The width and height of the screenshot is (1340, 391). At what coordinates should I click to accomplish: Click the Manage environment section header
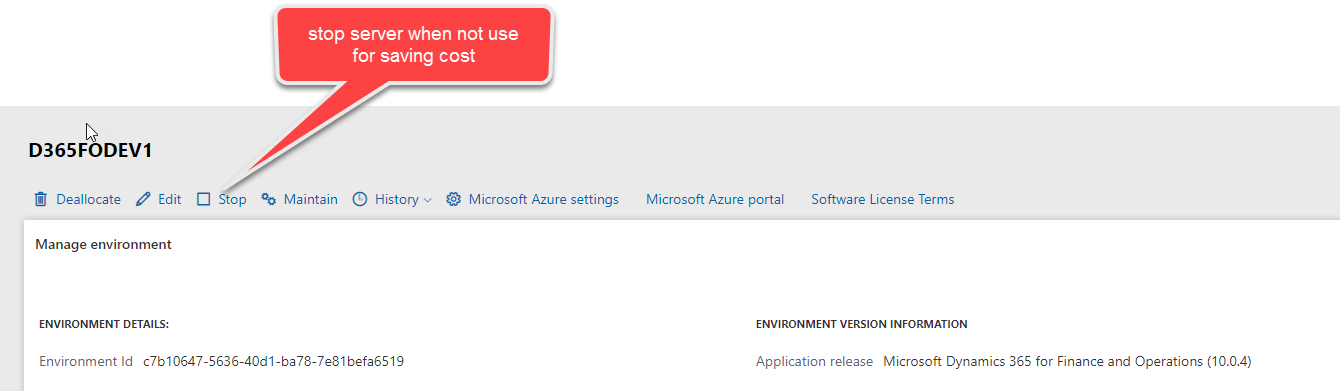tap(103, 244)
